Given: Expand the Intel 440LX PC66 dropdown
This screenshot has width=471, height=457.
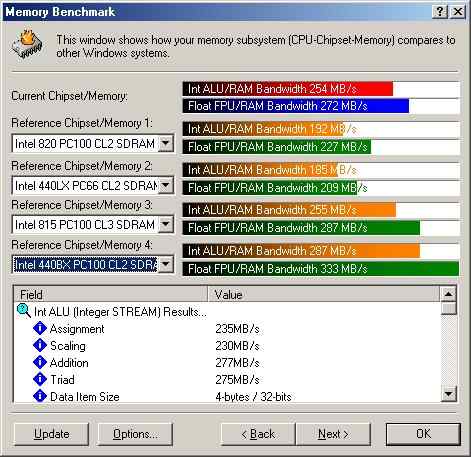Looking at the screenshot, I should click(x=166, y=185).
